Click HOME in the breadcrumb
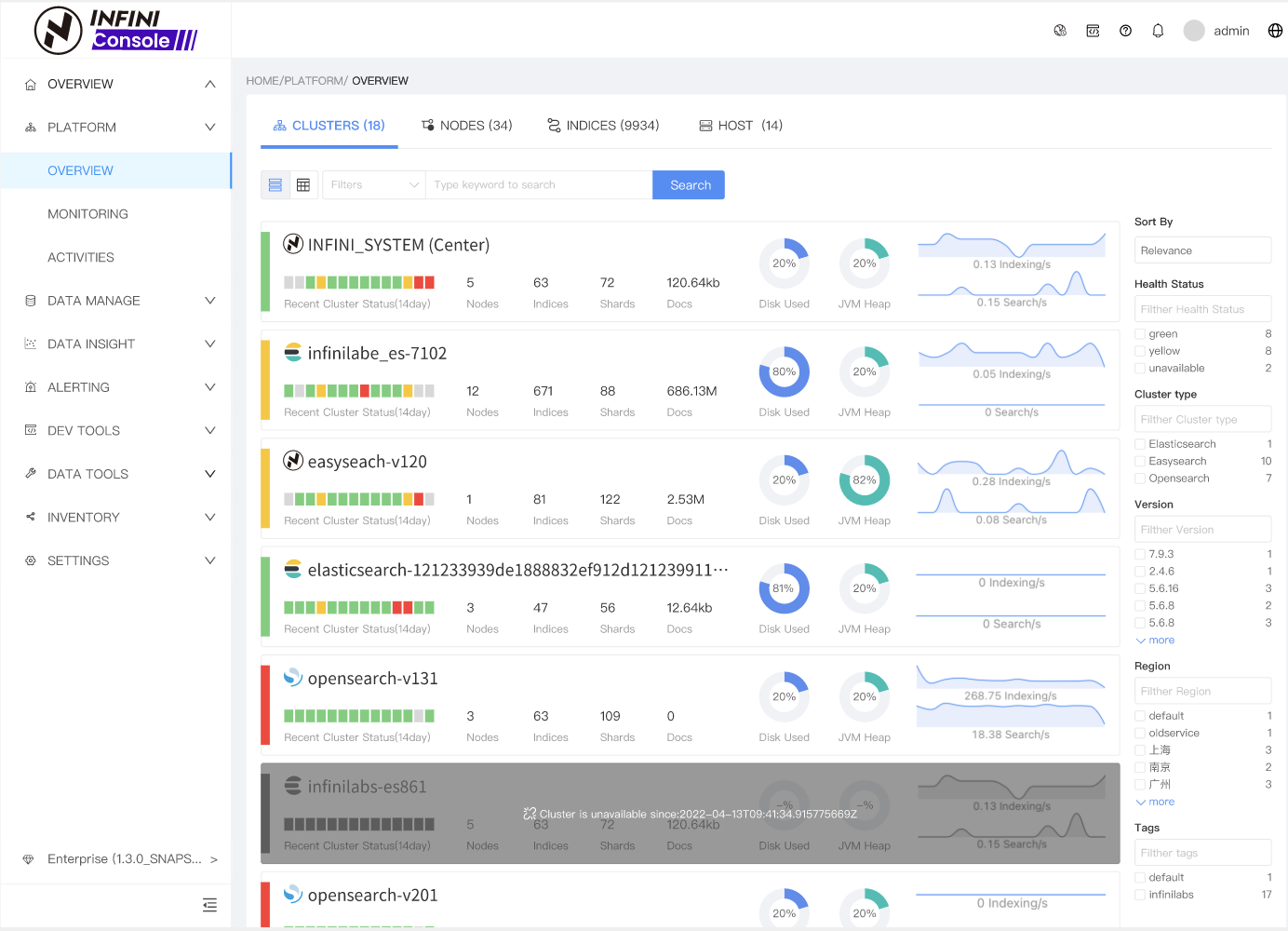The width and height of the screenshot is (1288, 931). [262, 81]
